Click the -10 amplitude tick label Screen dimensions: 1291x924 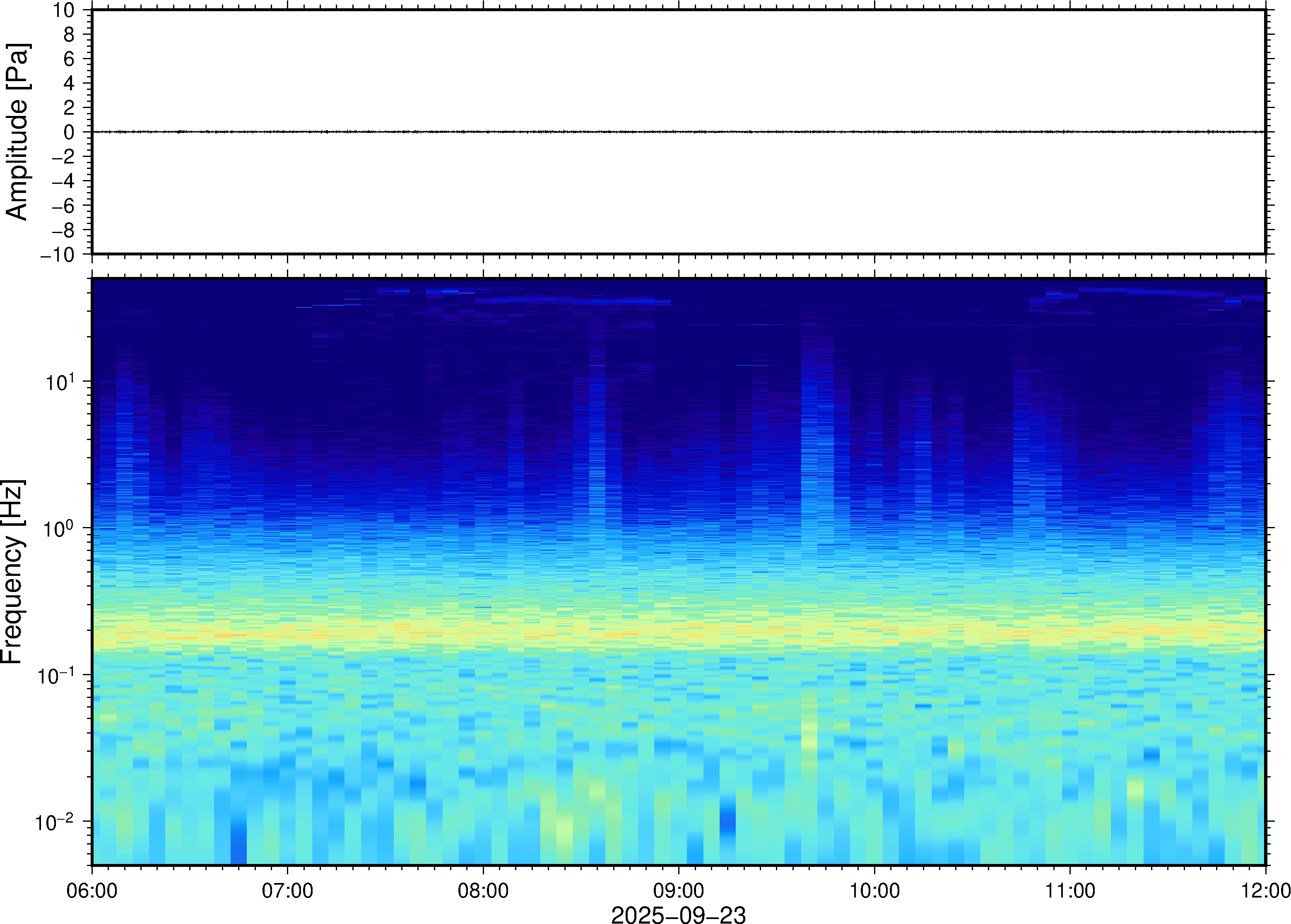57,254
